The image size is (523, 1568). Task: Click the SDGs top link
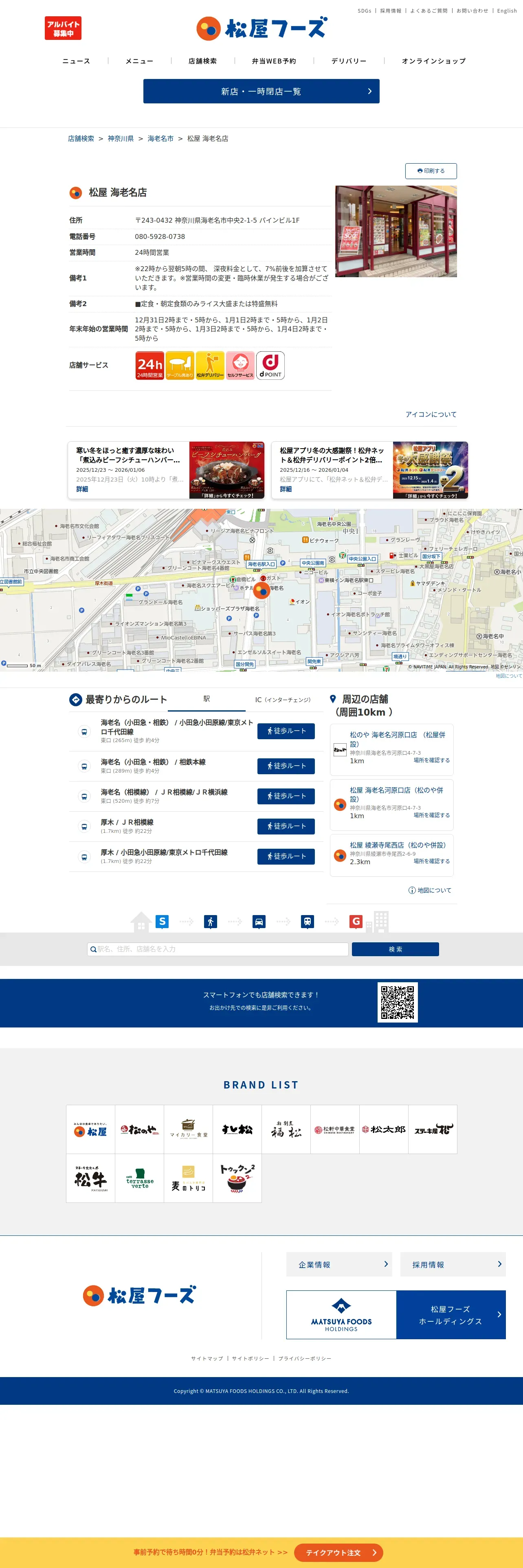click(x=364, y=11)
